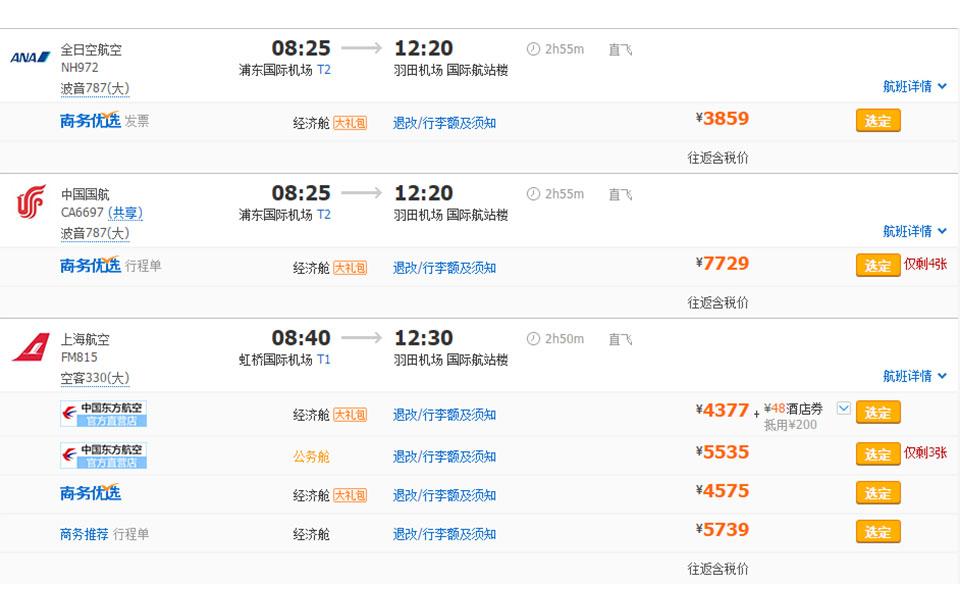The height and width of the screenshot is (600, 960).
Task: Click 仅剩4张 notice on Air China fare
Action: [x=926, y=264]
